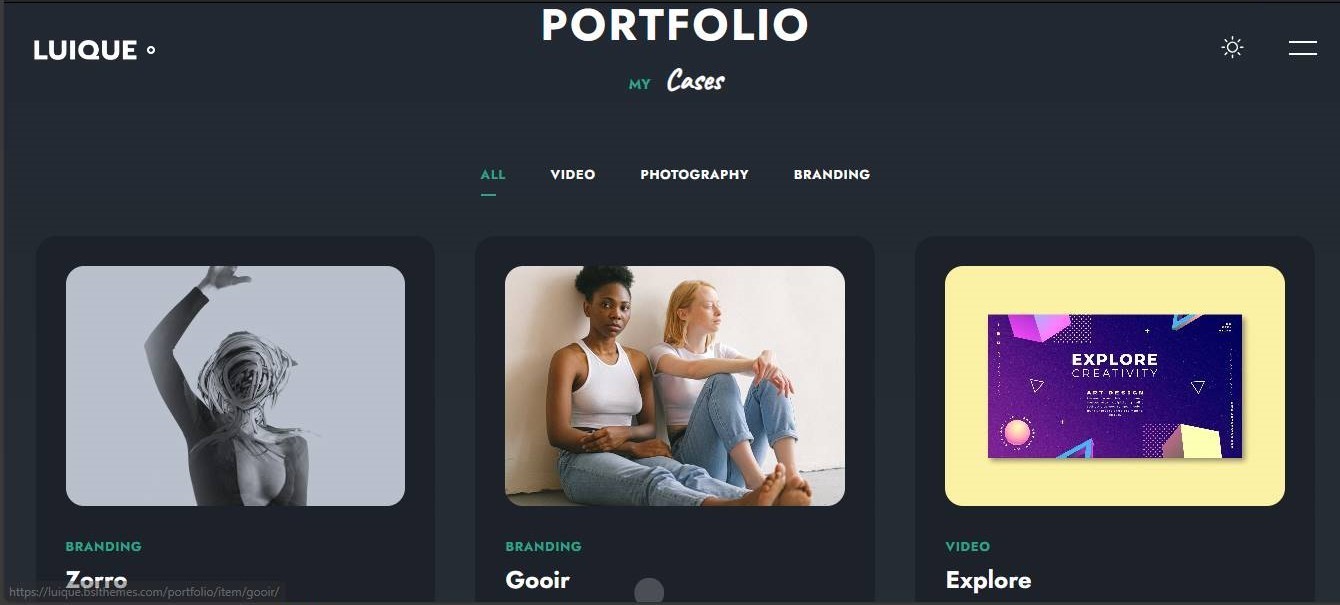
Task: Open the Gooir project title link
Action: [x=538, y=580]
